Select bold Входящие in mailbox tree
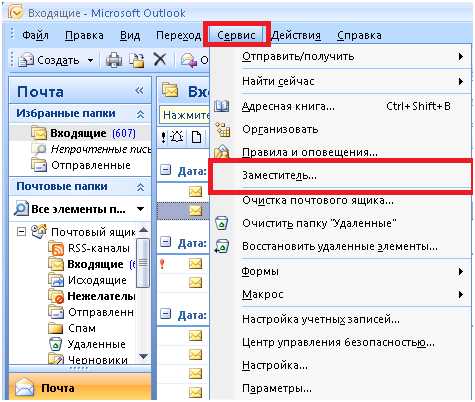Image resolution: width=475 pixels, height=402 pixels. click(x=92, y=264)
